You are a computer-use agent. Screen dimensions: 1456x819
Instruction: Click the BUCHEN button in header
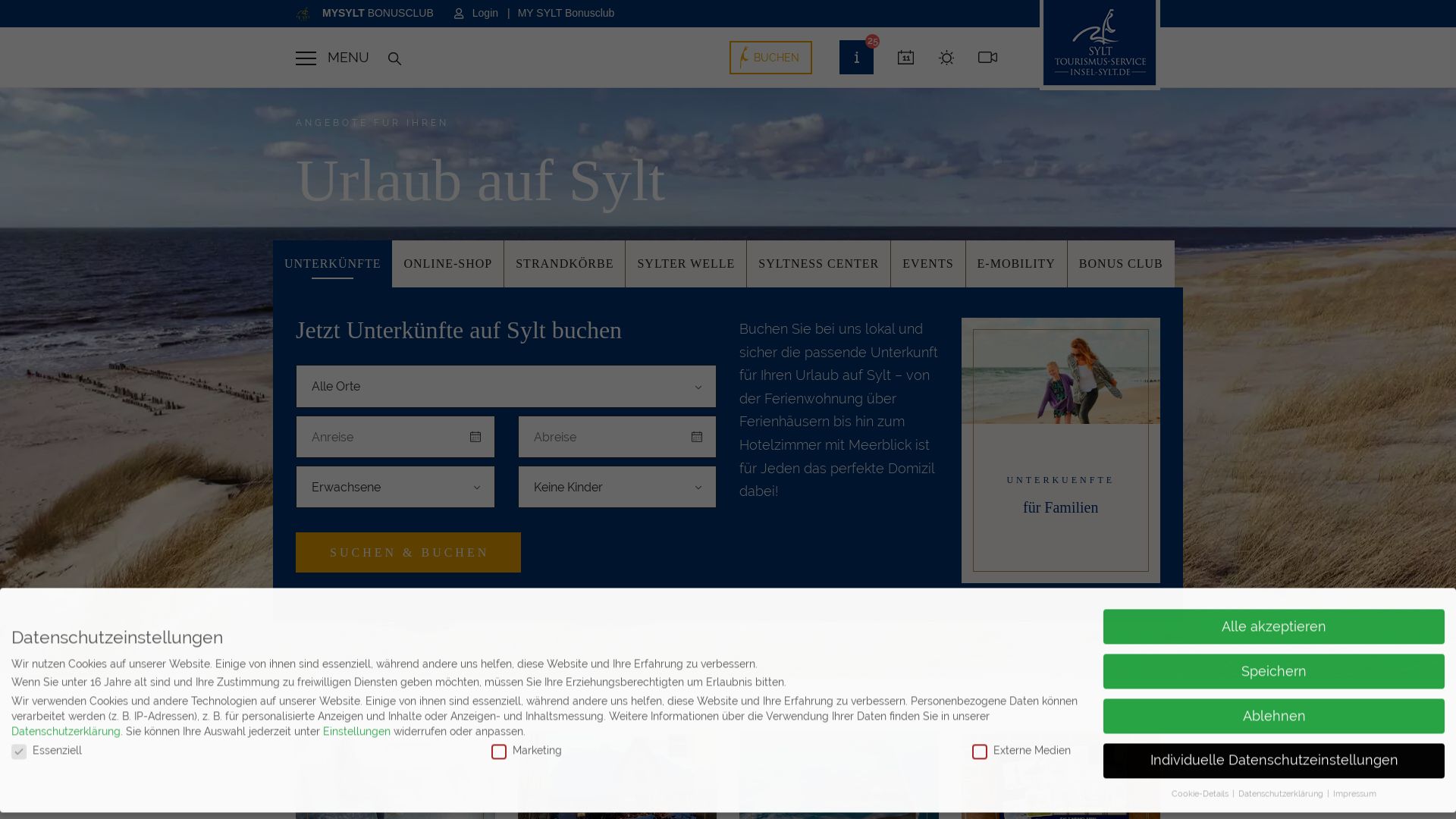tap(770, 58)
